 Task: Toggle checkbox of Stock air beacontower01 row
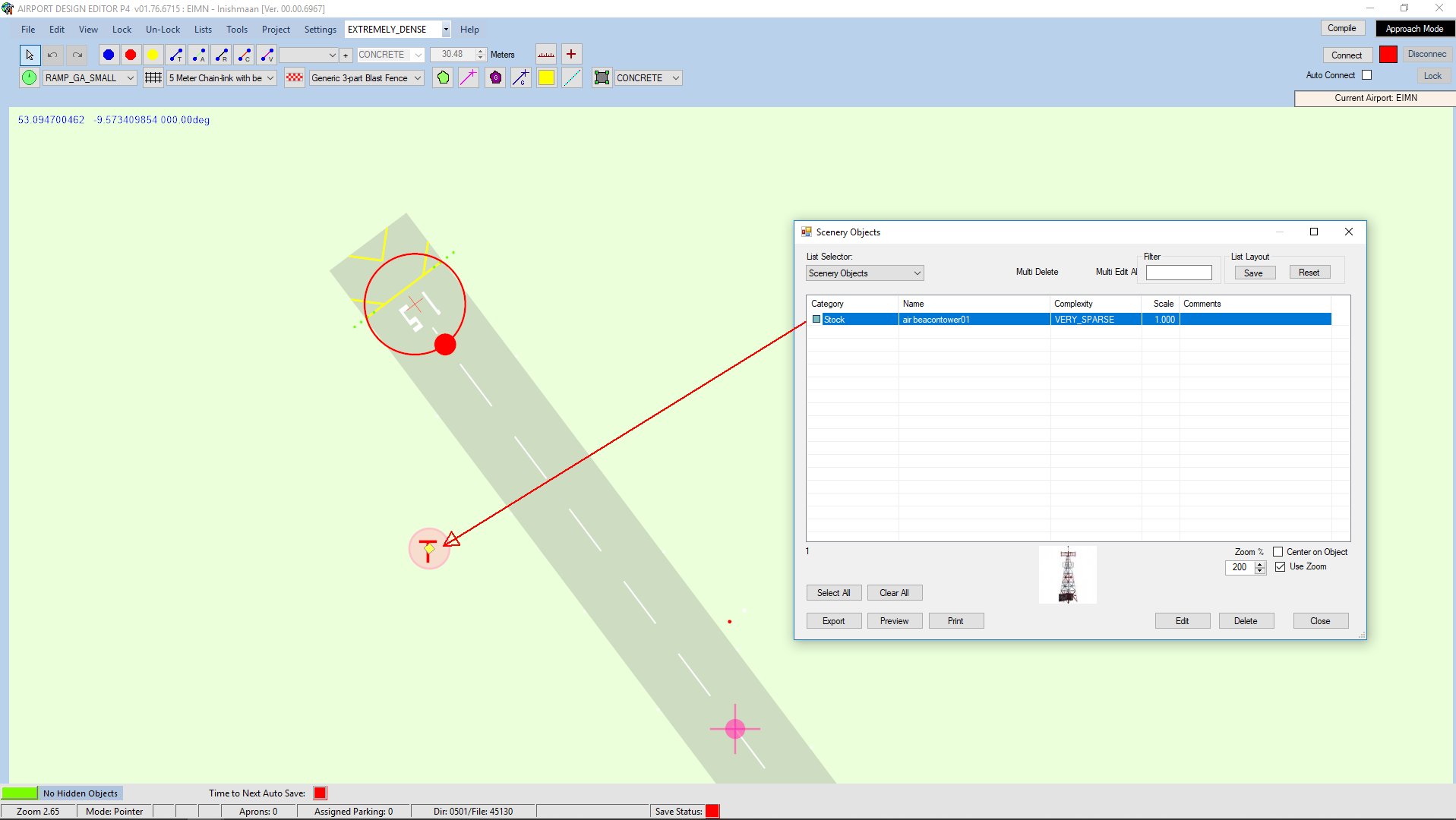point(817,320)
